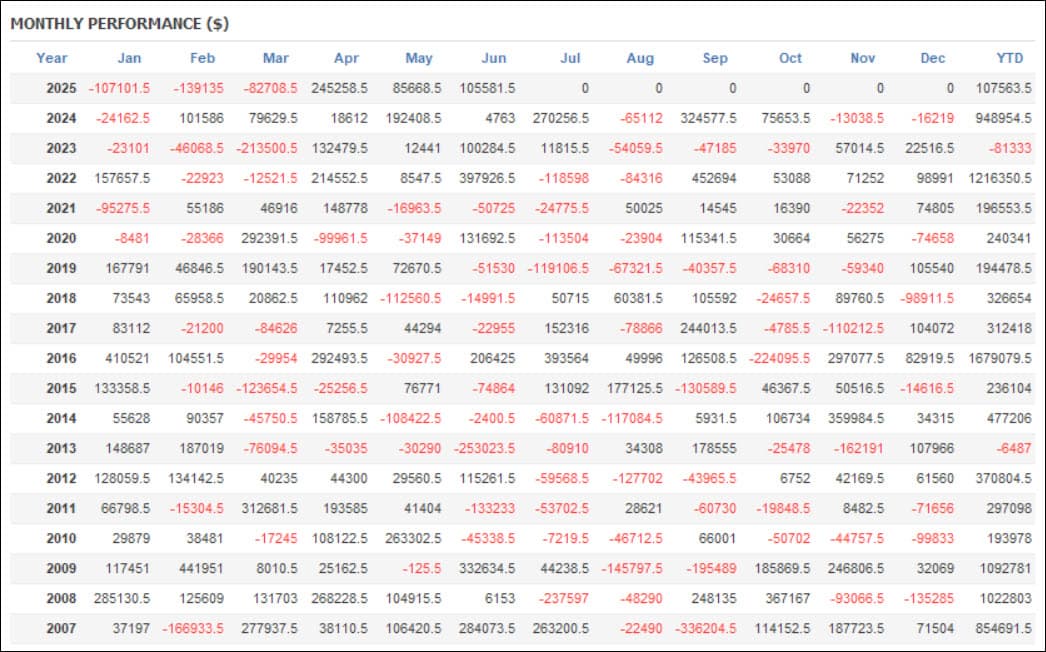Screen dimensions: 1046x652
Task: Select the Nov column header
Action: pos(863,58)
